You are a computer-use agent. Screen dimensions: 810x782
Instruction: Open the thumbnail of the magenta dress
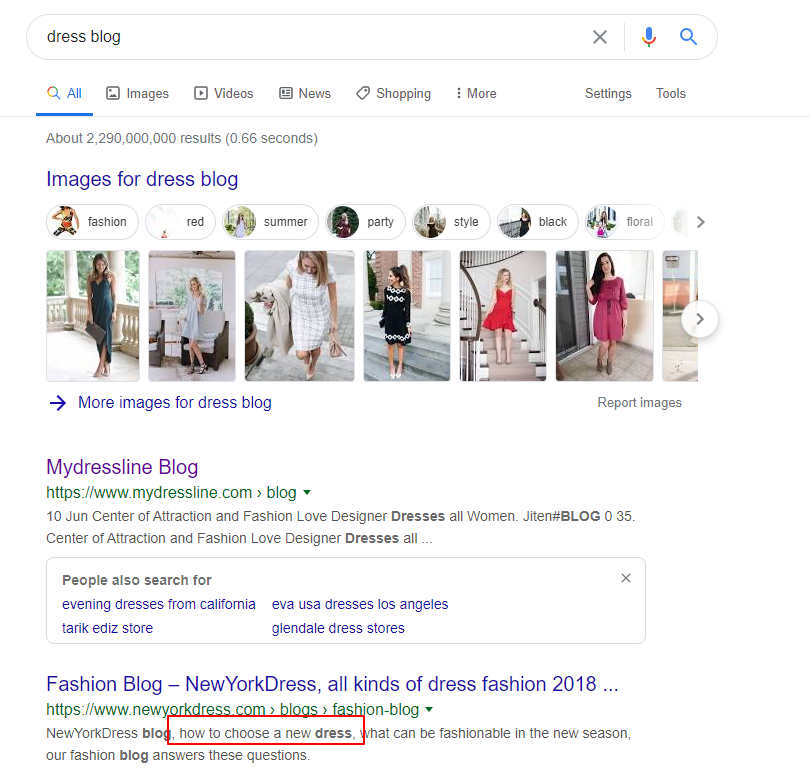pyautogui.click(x=604, y=316)
